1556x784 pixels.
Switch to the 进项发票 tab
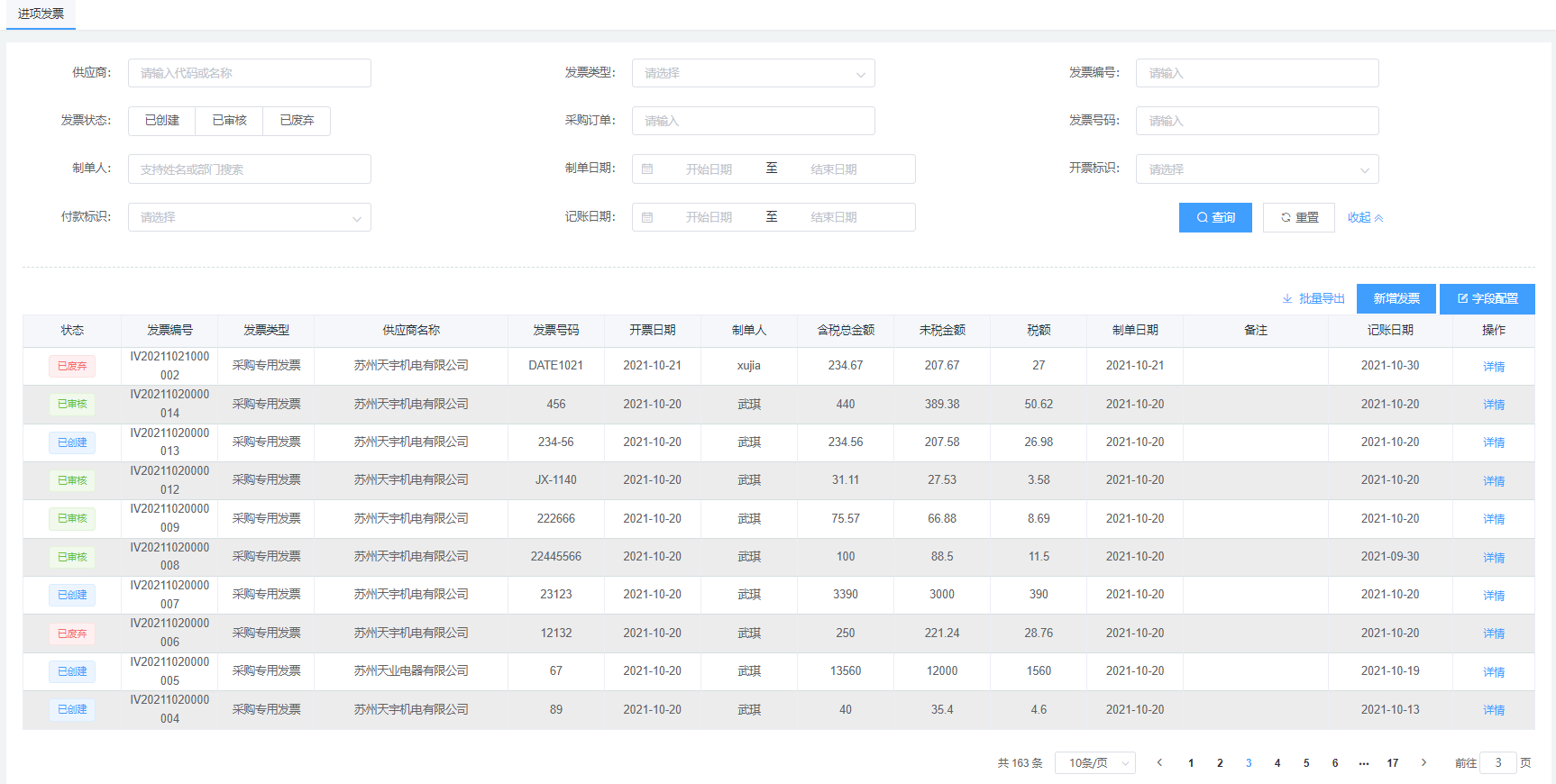41,14
